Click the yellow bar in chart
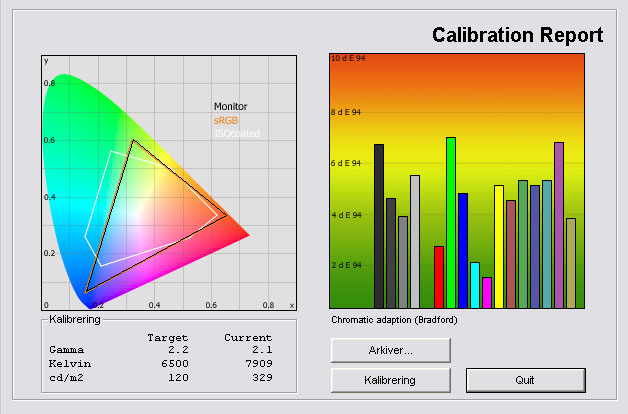Screen dimensions: 628x414 [499, 247]
